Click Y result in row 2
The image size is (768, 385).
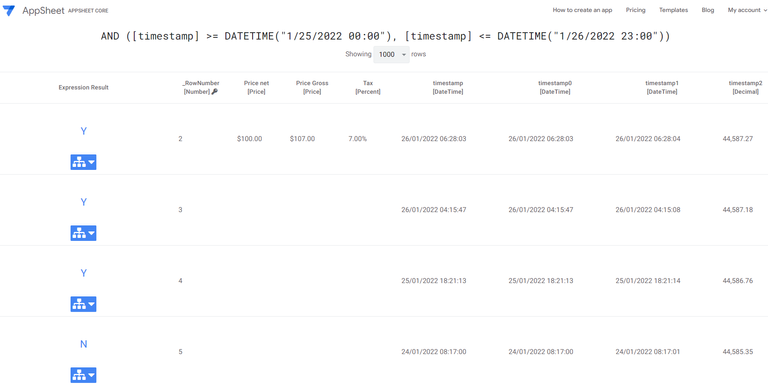[84, 131]
